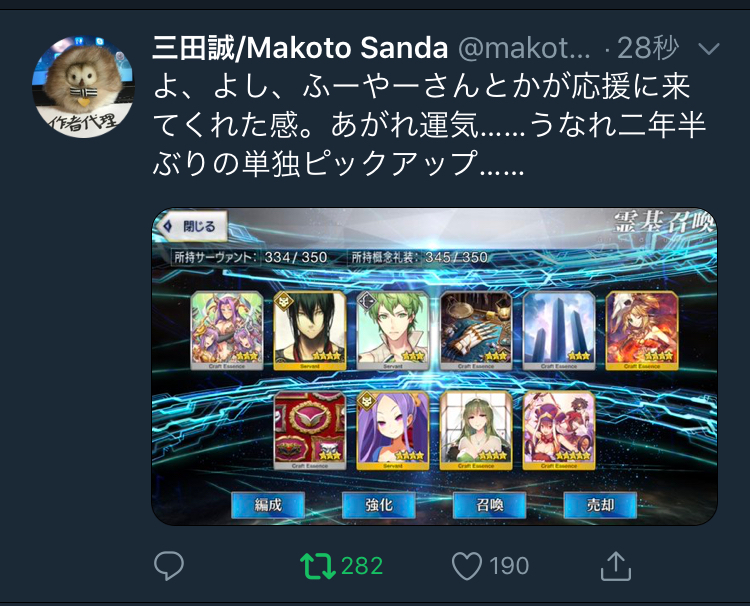Select the red chocolate box Craft Essence

(x=310, y=430)
